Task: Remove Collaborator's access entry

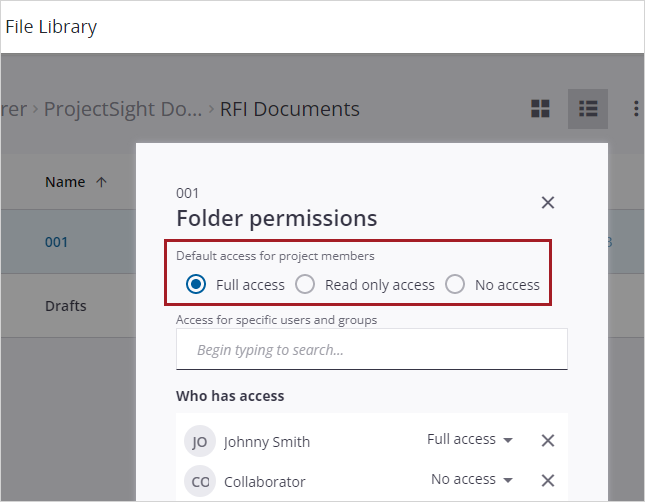Action: 548,480
